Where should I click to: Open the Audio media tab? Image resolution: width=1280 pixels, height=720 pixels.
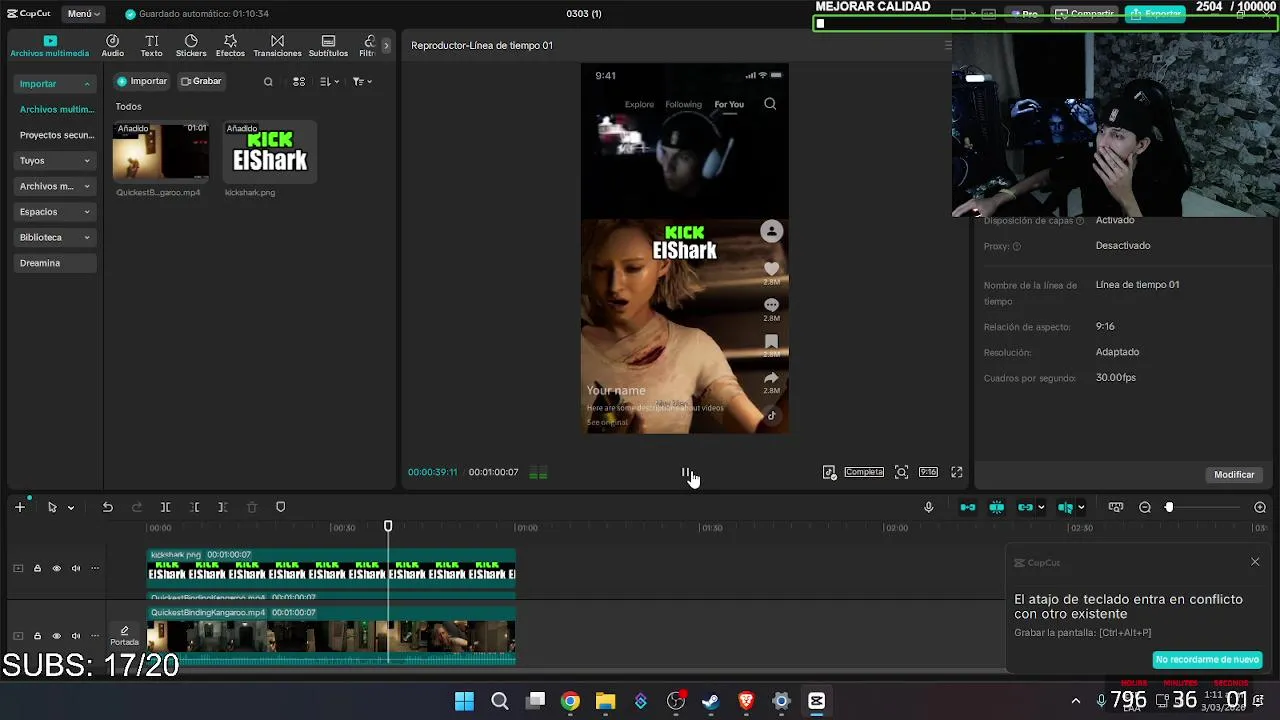tap(112, 46)
